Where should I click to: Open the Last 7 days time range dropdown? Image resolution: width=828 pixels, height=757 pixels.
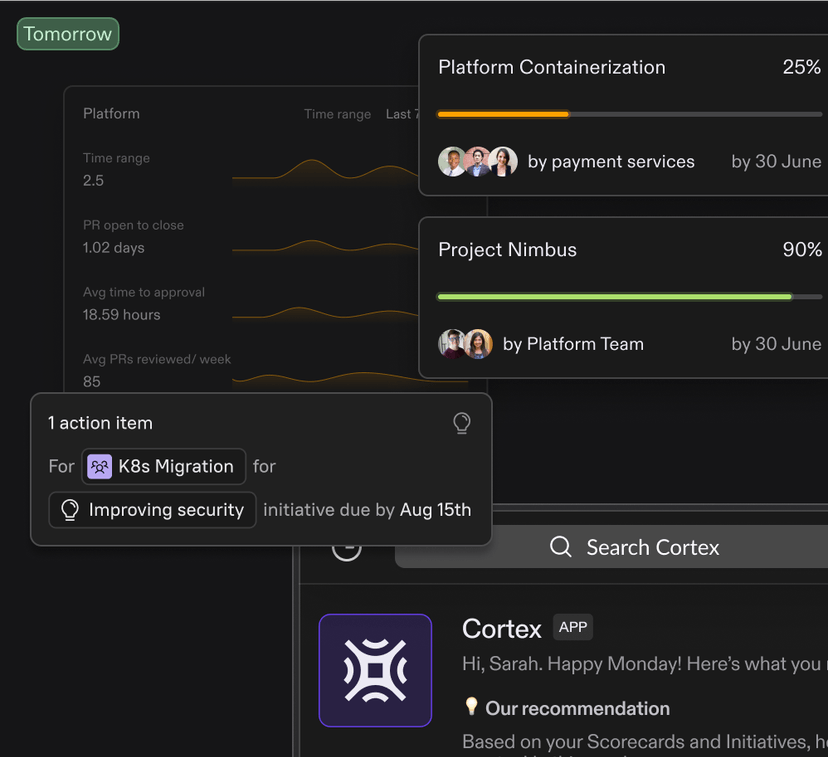(400, 114)
